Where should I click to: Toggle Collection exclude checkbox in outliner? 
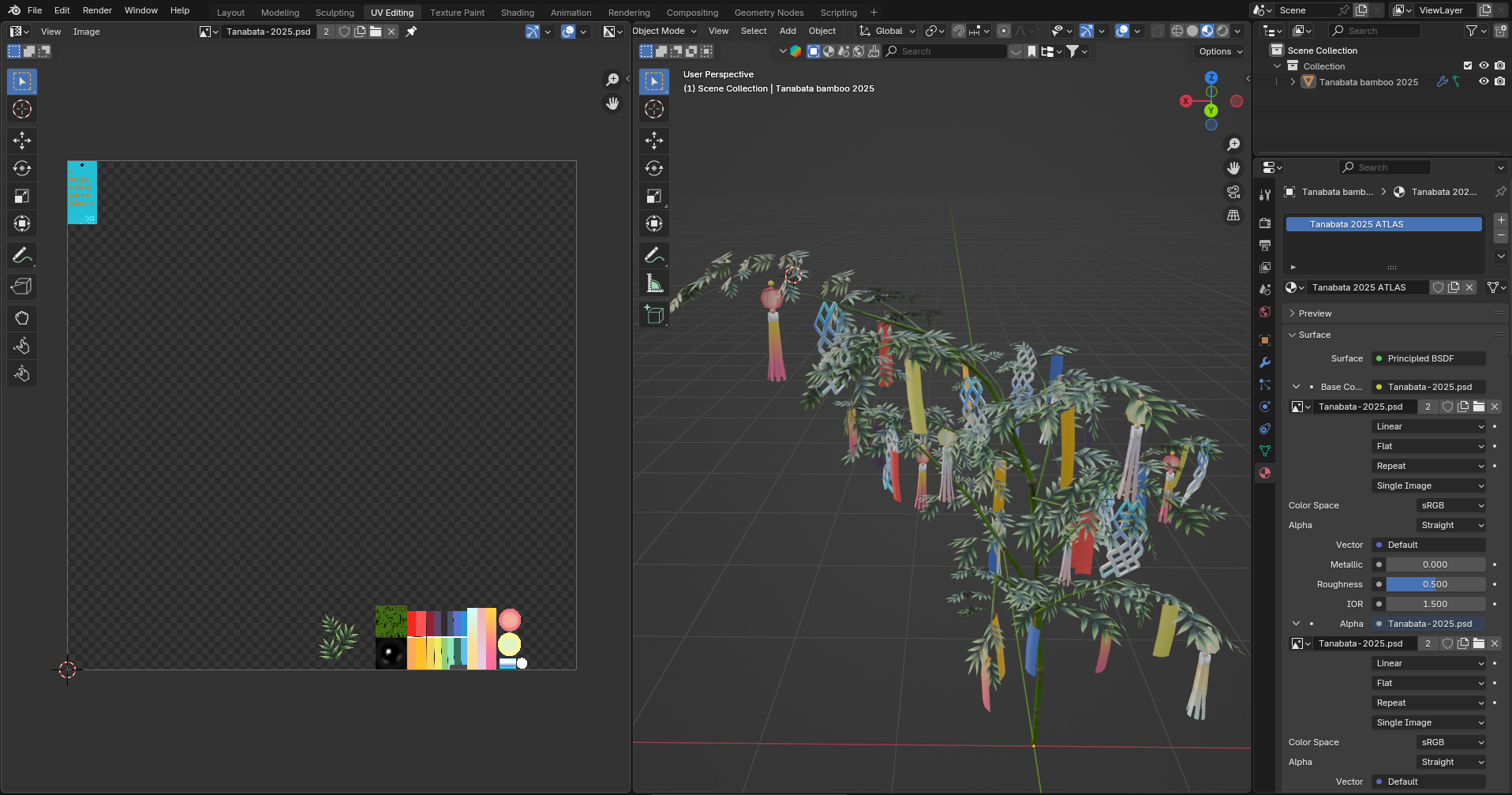1468,66
